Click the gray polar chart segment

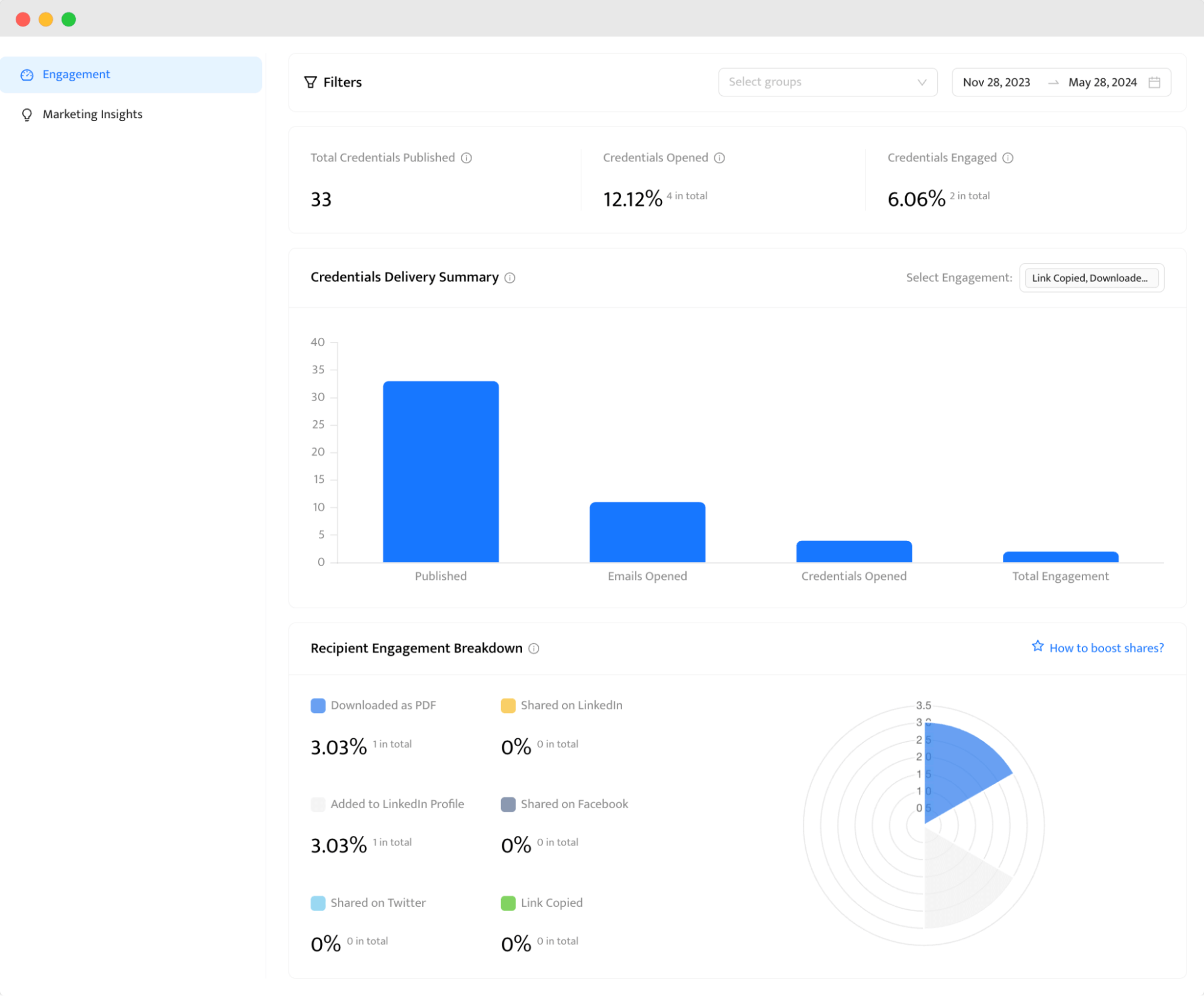point(958,882)
